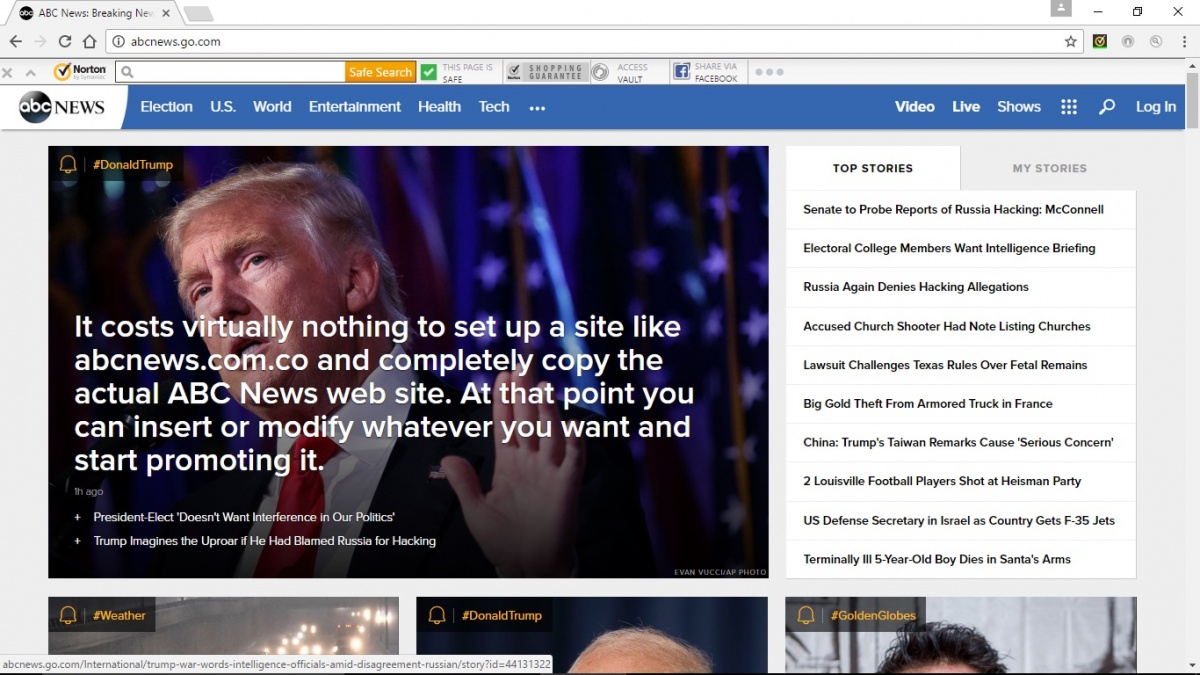Click Log In
1200x675 pixels.
point(1155,107)
